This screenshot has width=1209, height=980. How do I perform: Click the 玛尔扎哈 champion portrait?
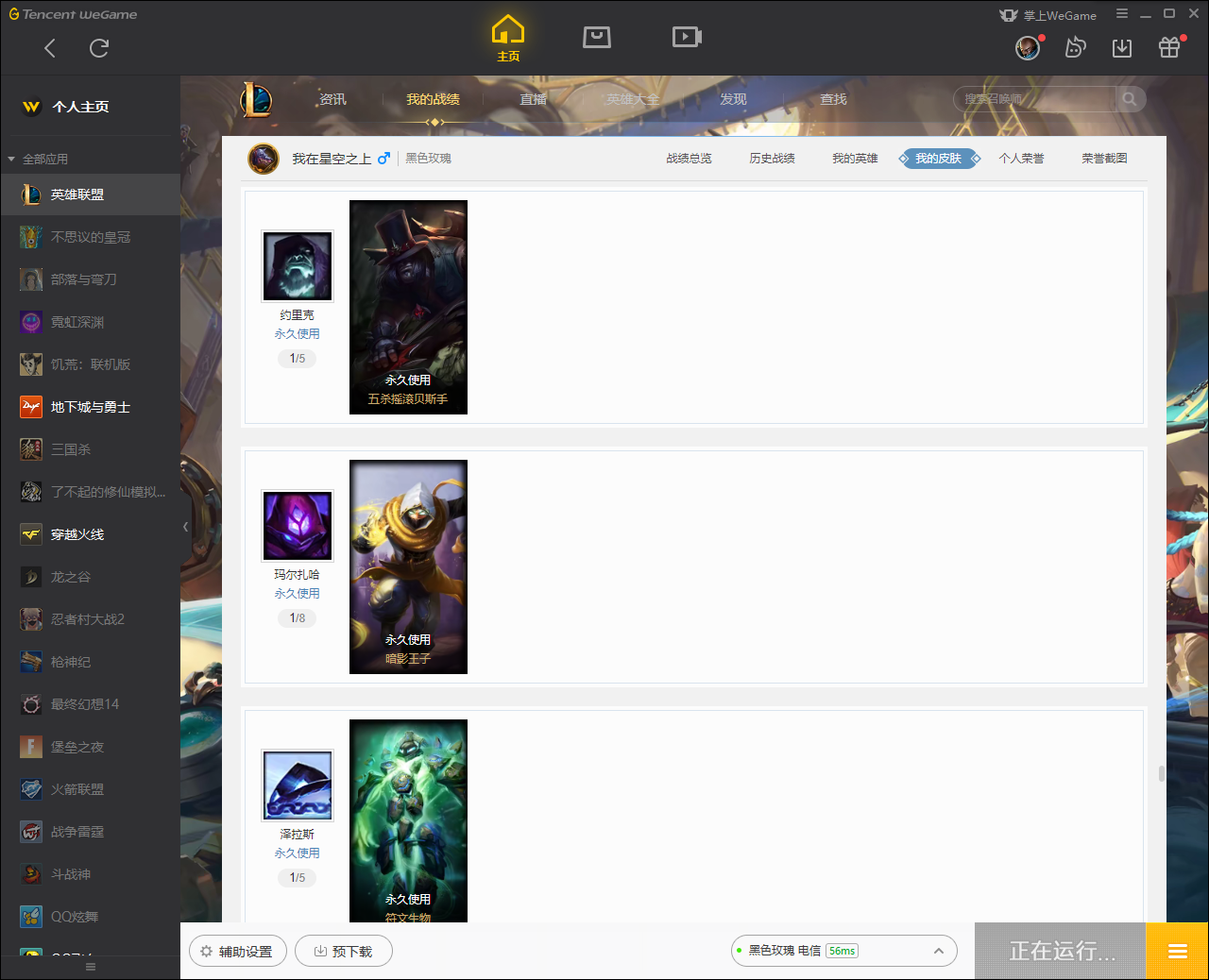[x=298, y=526]
